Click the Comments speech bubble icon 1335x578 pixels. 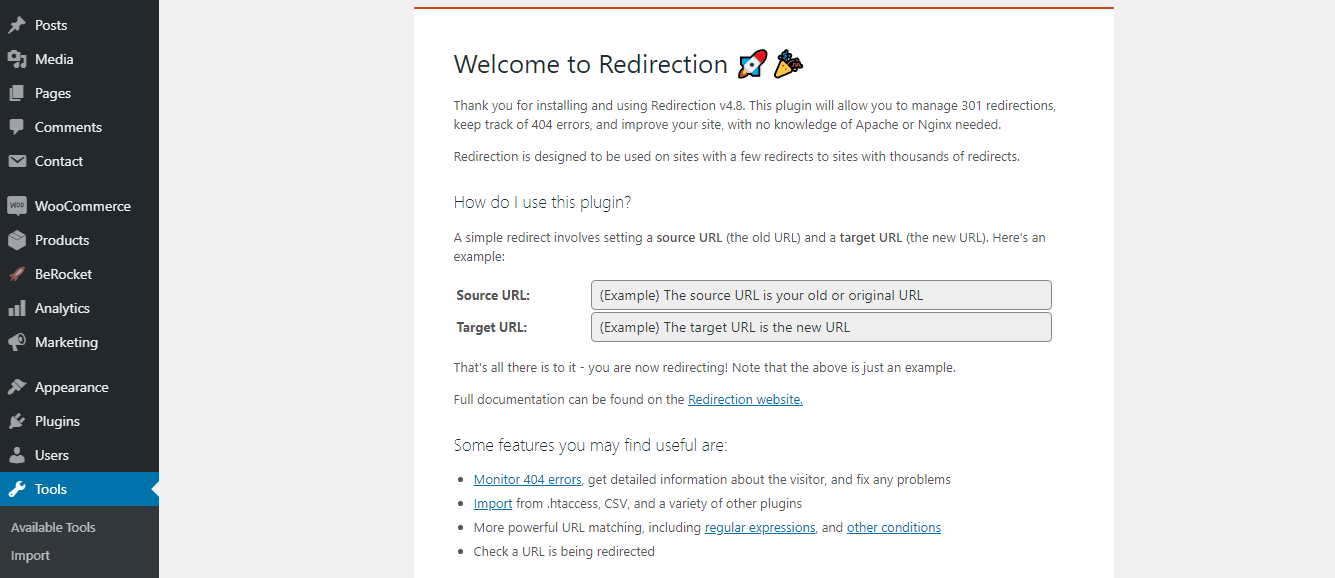[x=16, y=127]
